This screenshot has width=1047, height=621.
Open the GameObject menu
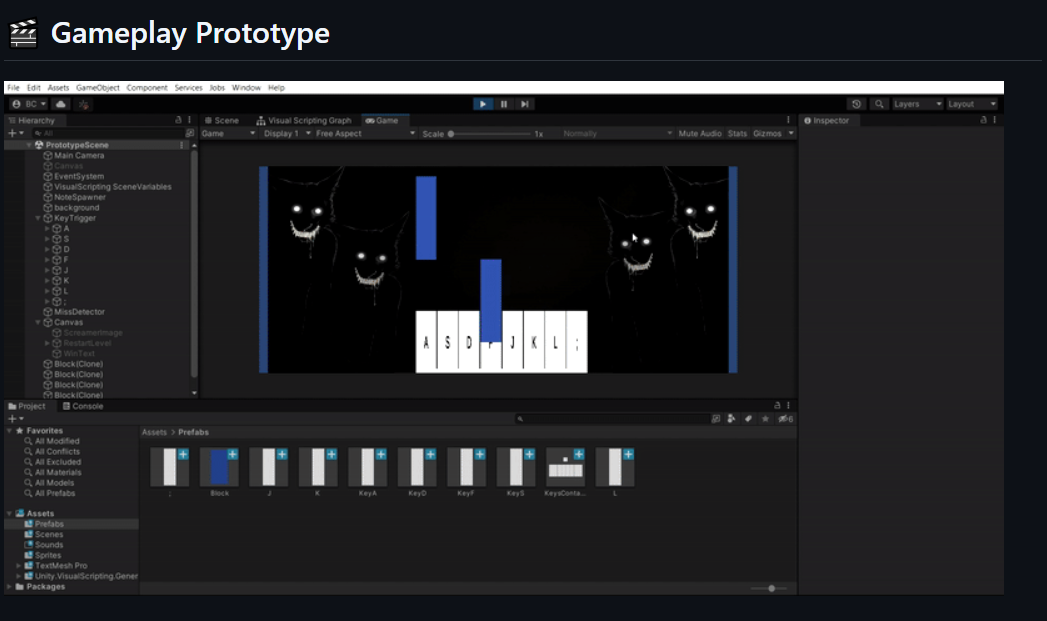click(x=97, y=88)
